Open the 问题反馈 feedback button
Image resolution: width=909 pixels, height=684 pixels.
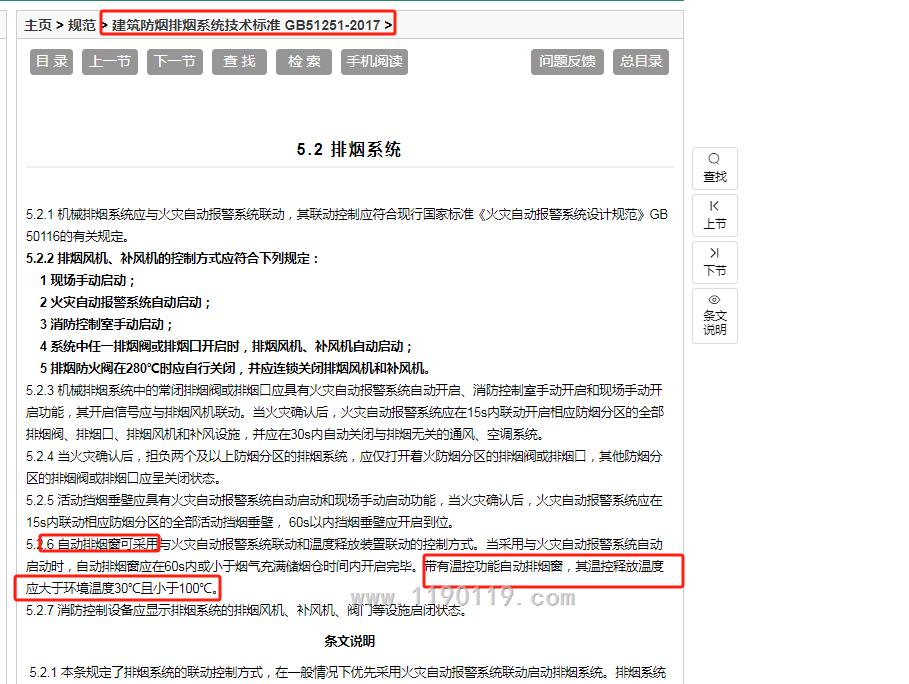567,61
